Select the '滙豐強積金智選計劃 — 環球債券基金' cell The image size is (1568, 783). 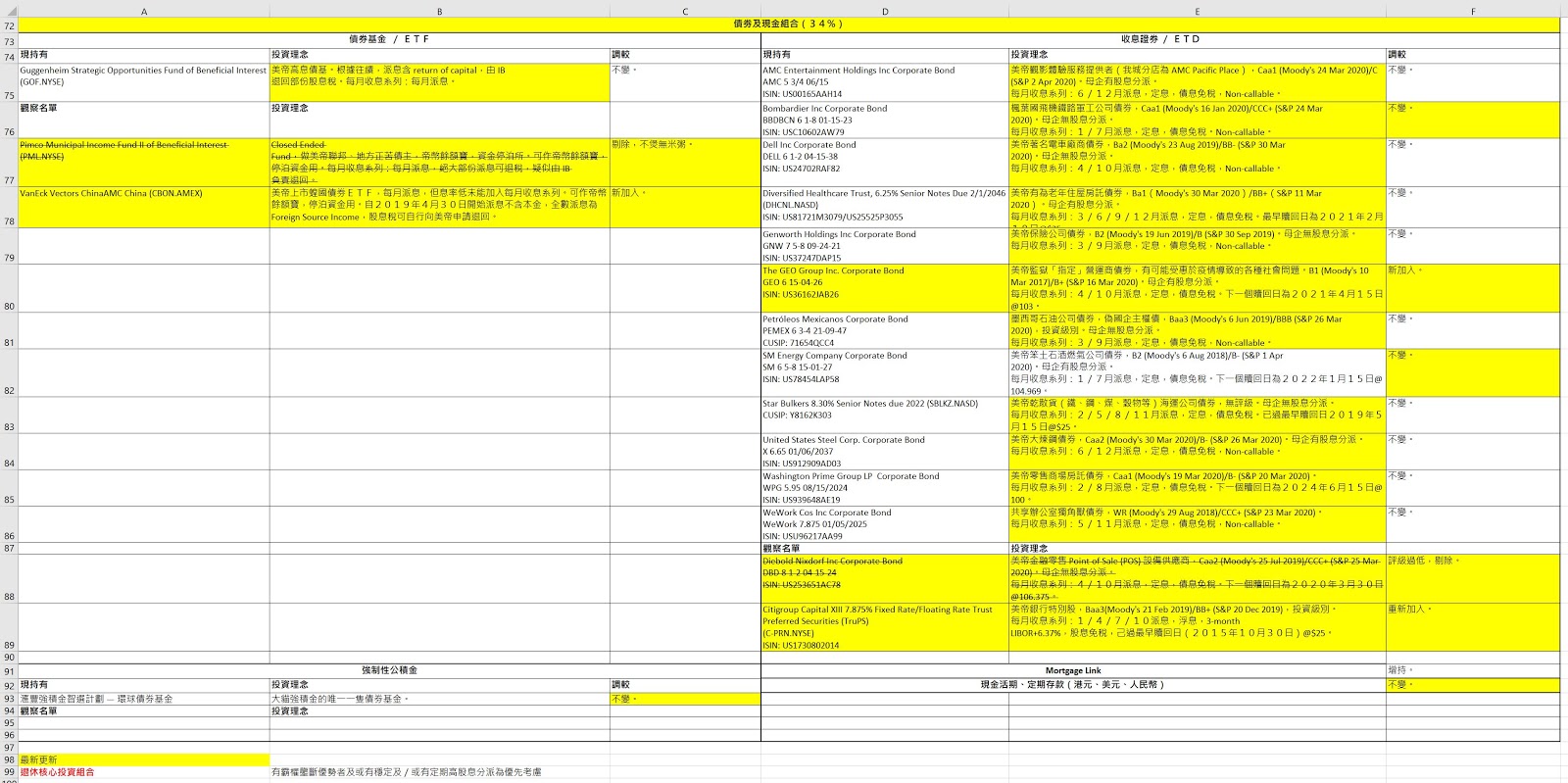coord(144,699)
